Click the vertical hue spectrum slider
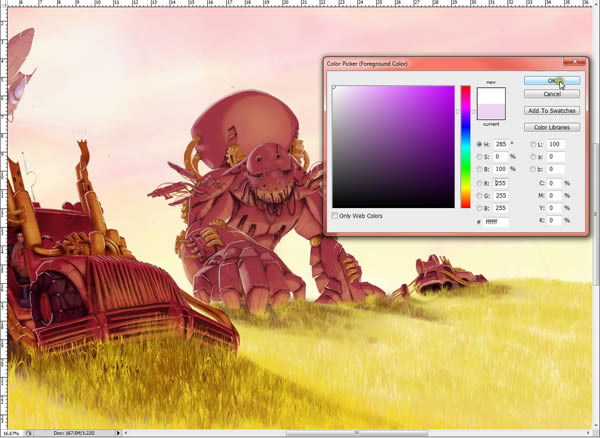The width and height of the screenshot is (600, 438). point(465,147)
